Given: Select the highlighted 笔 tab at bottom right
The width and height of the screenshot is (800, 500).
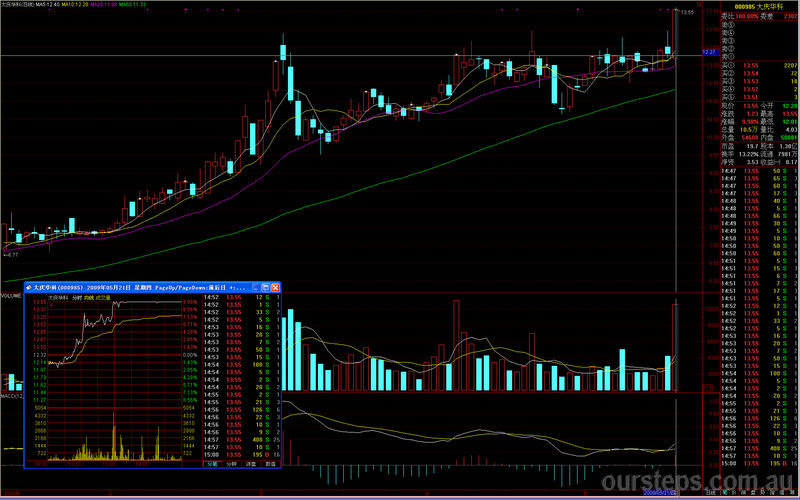Looking at the screenshot, I should 726,493.
